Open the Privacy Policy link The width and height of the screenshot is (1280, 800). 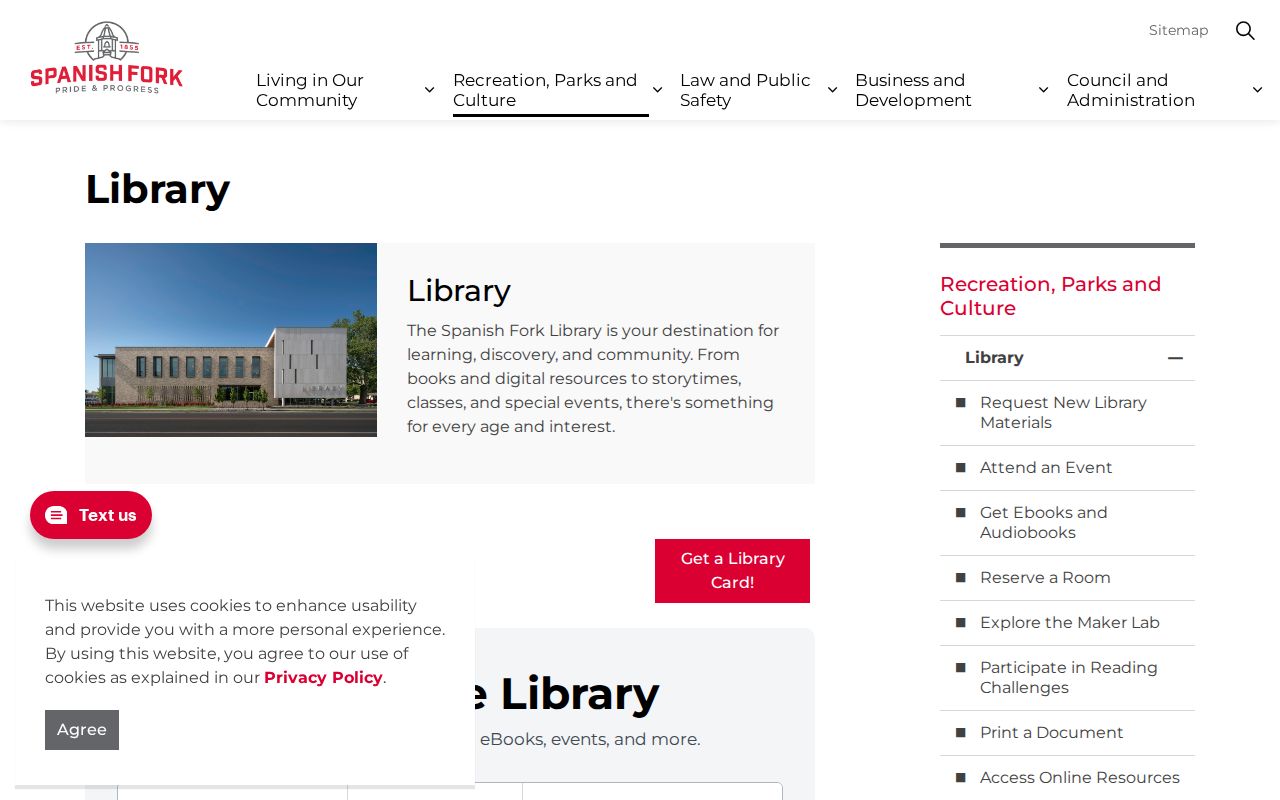click(323, 678)
